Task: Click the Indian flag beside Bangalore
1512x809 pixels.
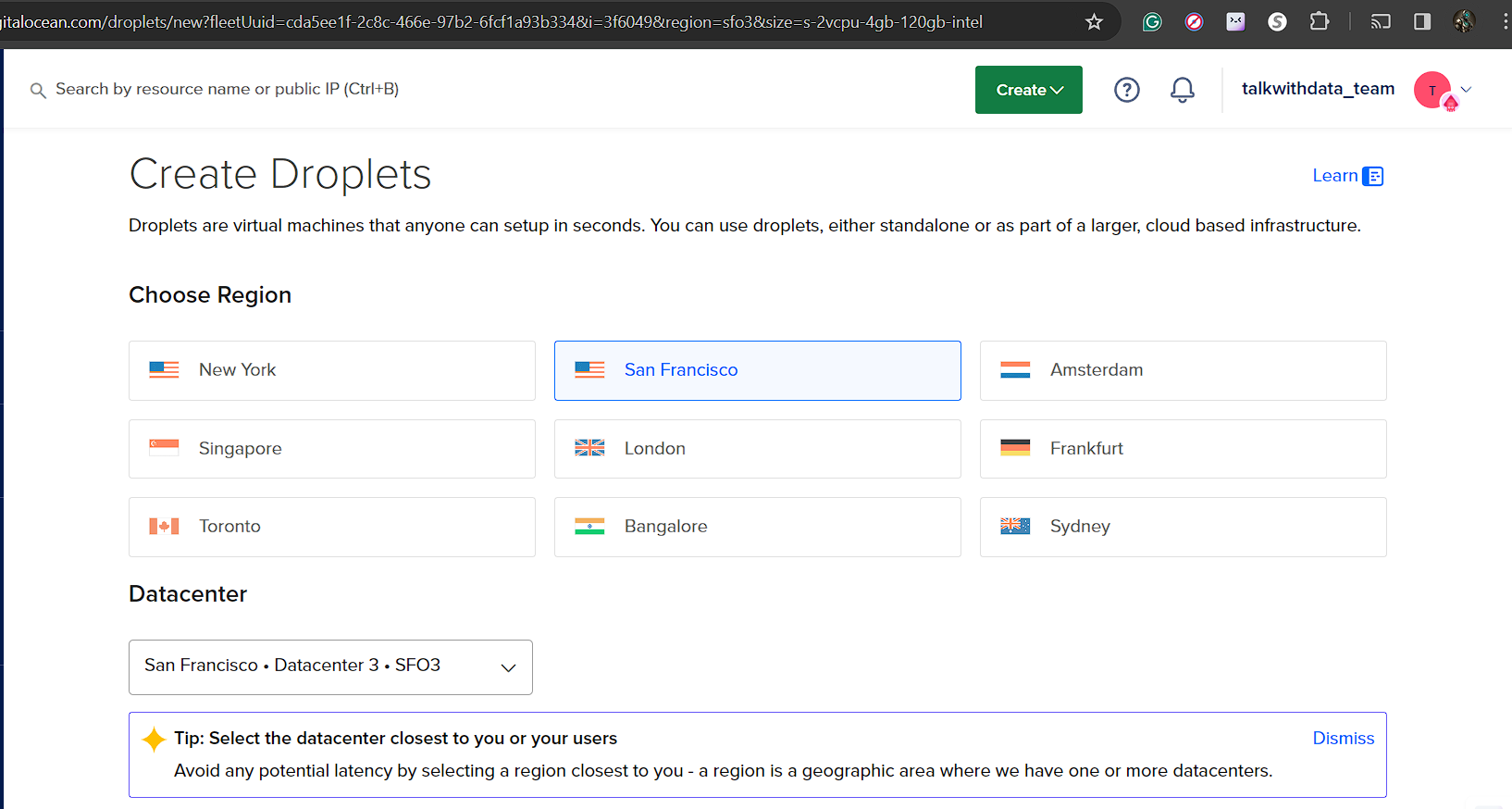Action: click(x=589, y=527)
